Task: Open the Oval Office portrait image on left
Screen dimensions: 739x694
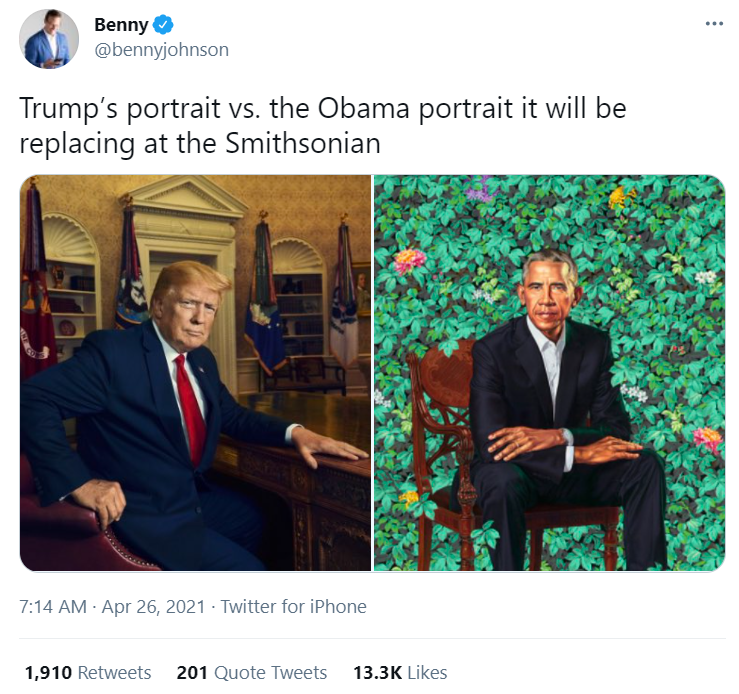Action: point(195,373)
